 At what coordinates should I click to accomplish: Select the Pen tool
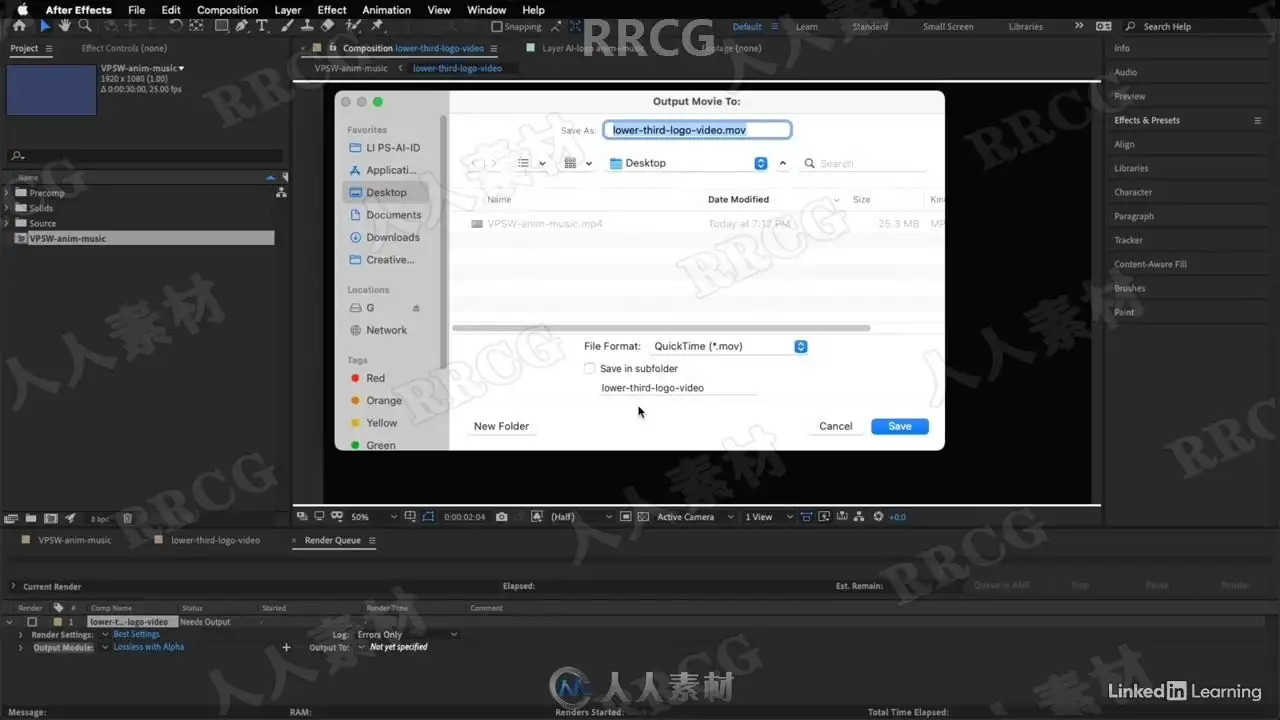(243, 26)
